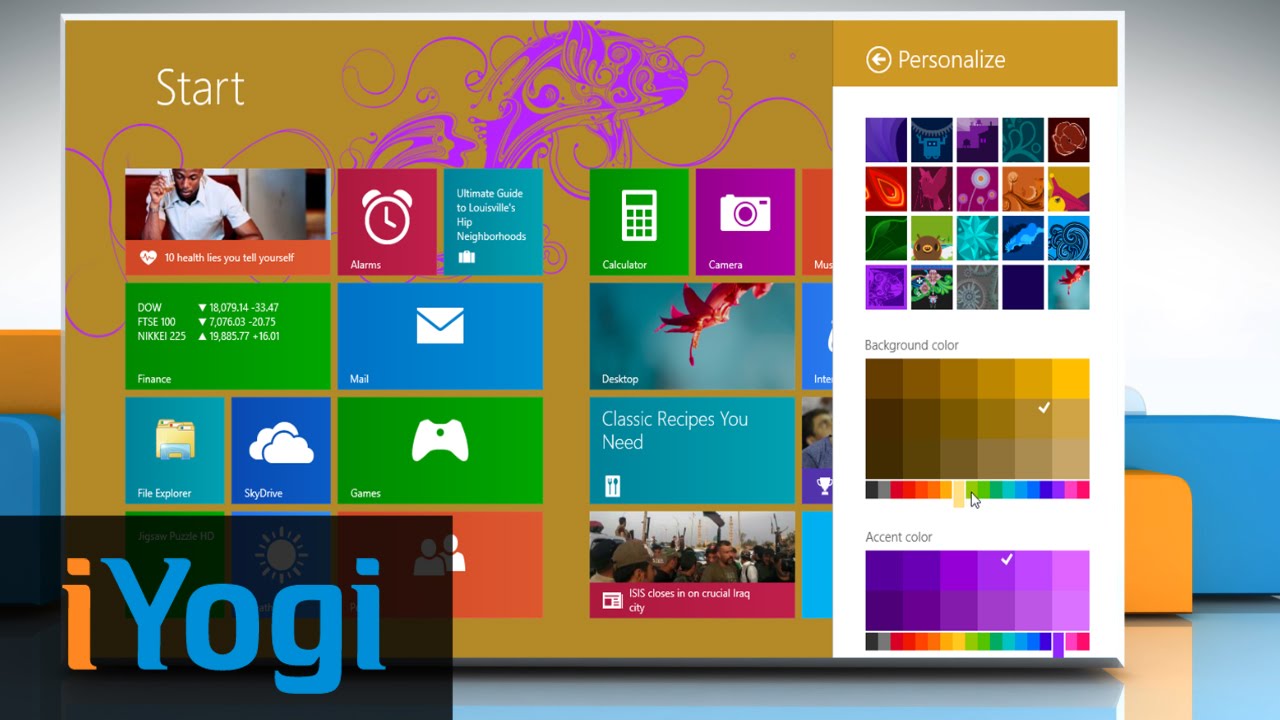Screen dimensions: 1280x720
Task: Open the 'Classic Recipes You Need' tile
Action: [692, 450]
